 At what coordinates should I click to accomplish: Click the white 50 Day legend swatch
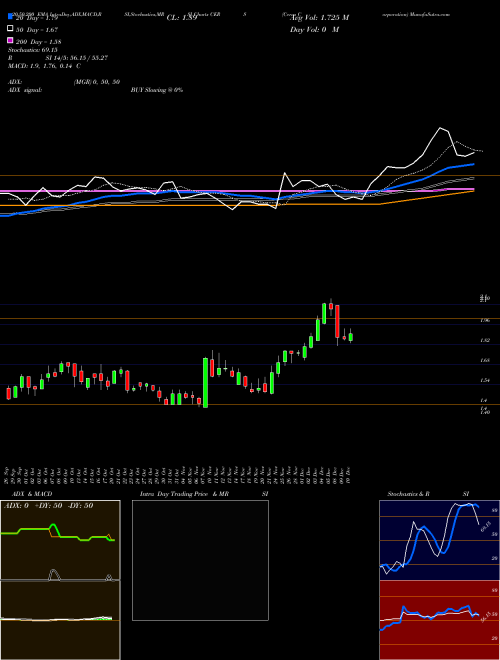[11, 29]
